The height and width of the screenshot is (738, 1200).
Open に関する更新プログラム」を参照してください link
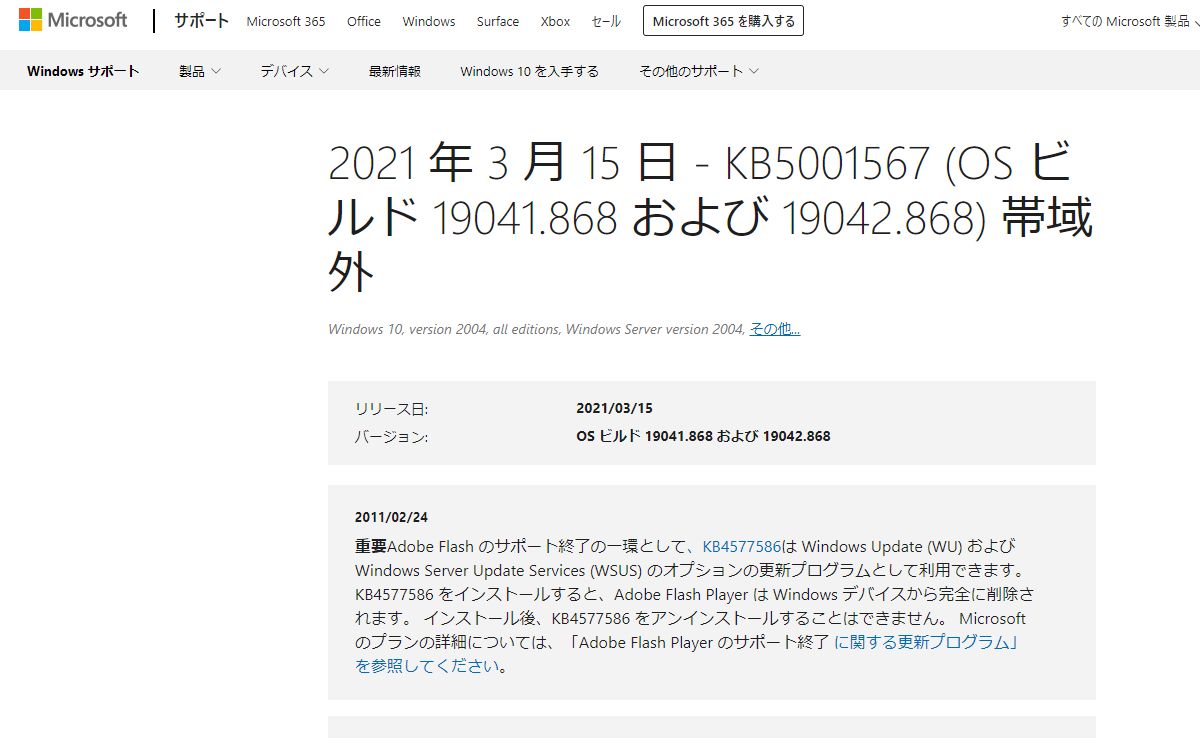(x=687, y=654)
